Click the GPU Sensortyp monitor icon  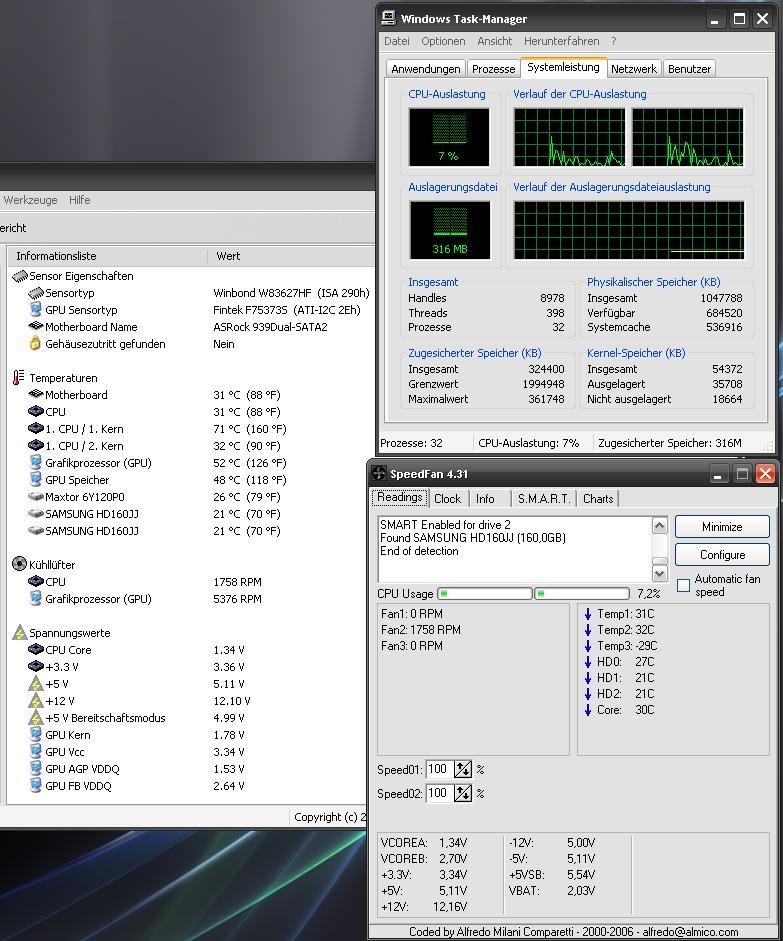[x=35, y=310]
